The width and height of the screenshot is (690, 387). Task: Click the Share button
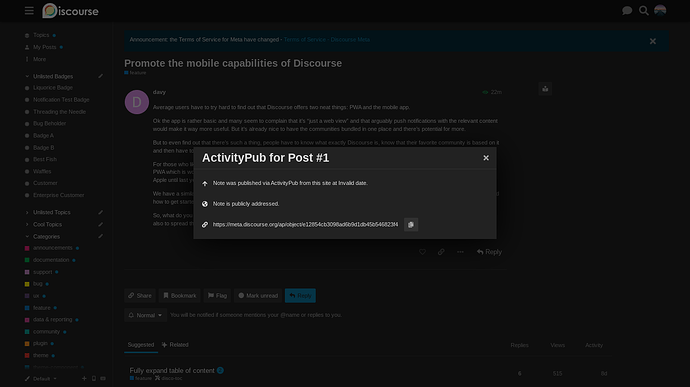pyautogui.click(x=140, y=296)
